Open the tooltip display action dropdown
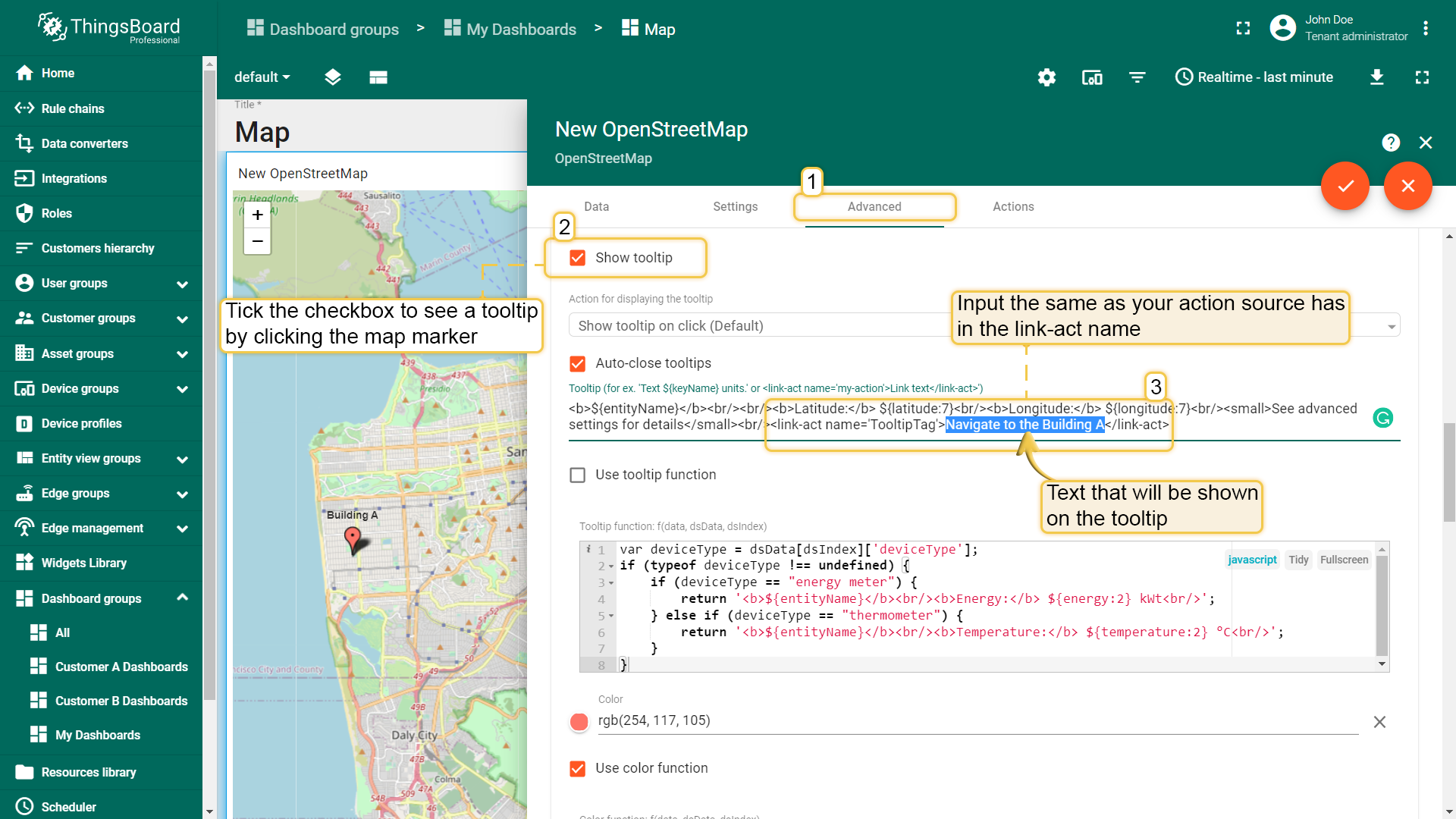This screenshot has height=819, width=1456. (x=984, y=325)
